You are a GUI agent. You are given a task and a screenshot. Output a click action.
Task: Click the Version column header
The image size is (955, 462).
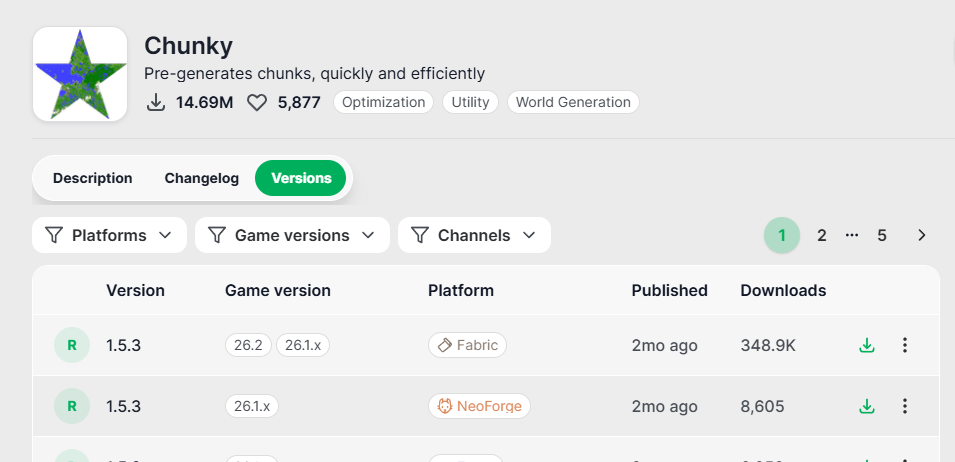coord(135,291)
